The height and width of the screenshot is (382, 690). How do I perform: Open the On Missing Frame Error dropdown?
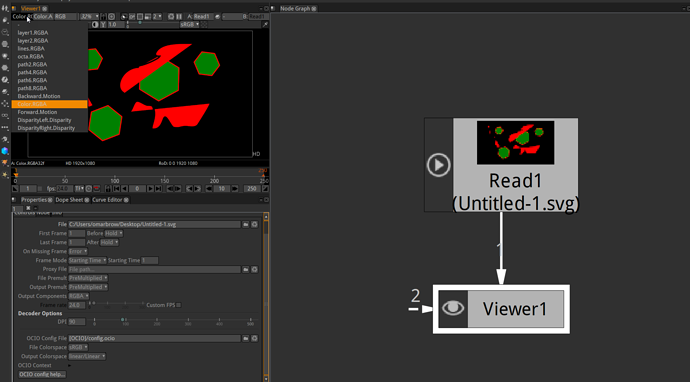point(78,251)
